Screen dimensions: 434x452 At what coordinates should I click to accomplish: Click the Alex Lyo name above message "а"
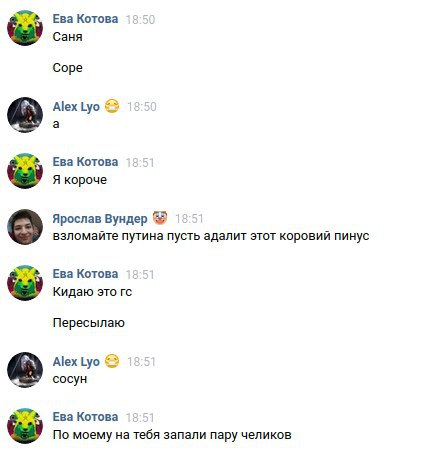point(76,107)
